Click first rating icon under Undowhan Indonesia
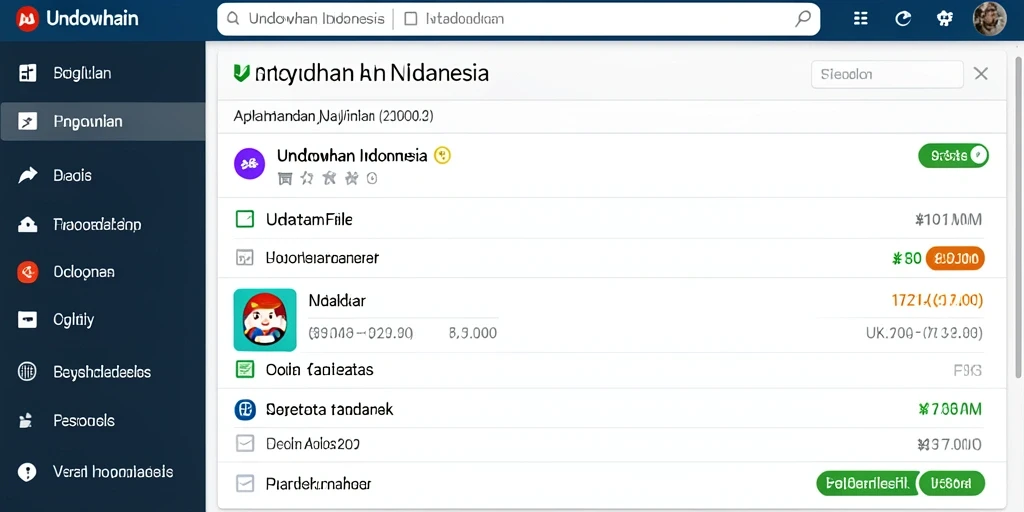Viewport: 1024px width, 512px height. pos(285,178)
